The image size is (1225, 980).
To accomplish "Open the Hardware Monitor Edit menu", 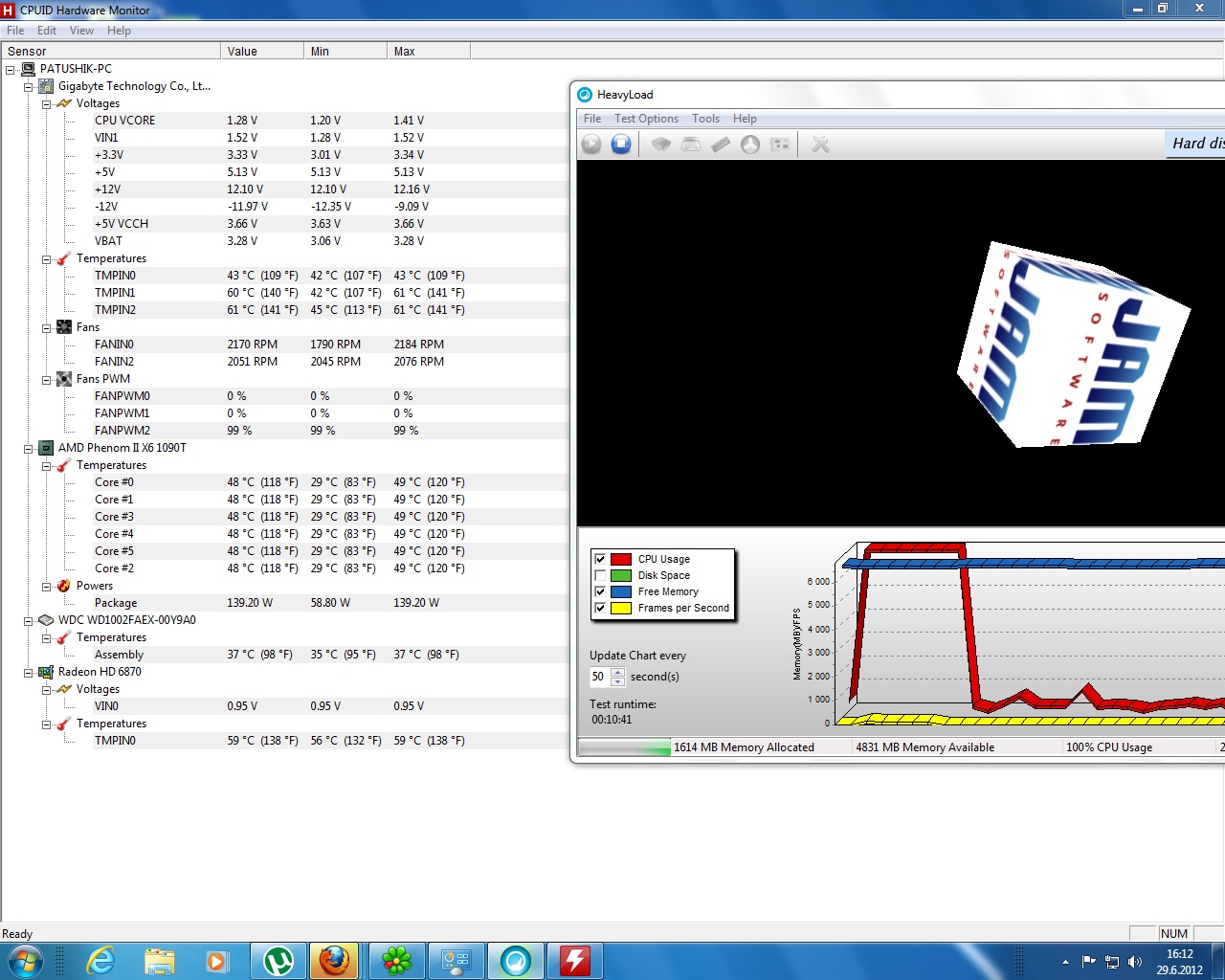I will (47, 31).
